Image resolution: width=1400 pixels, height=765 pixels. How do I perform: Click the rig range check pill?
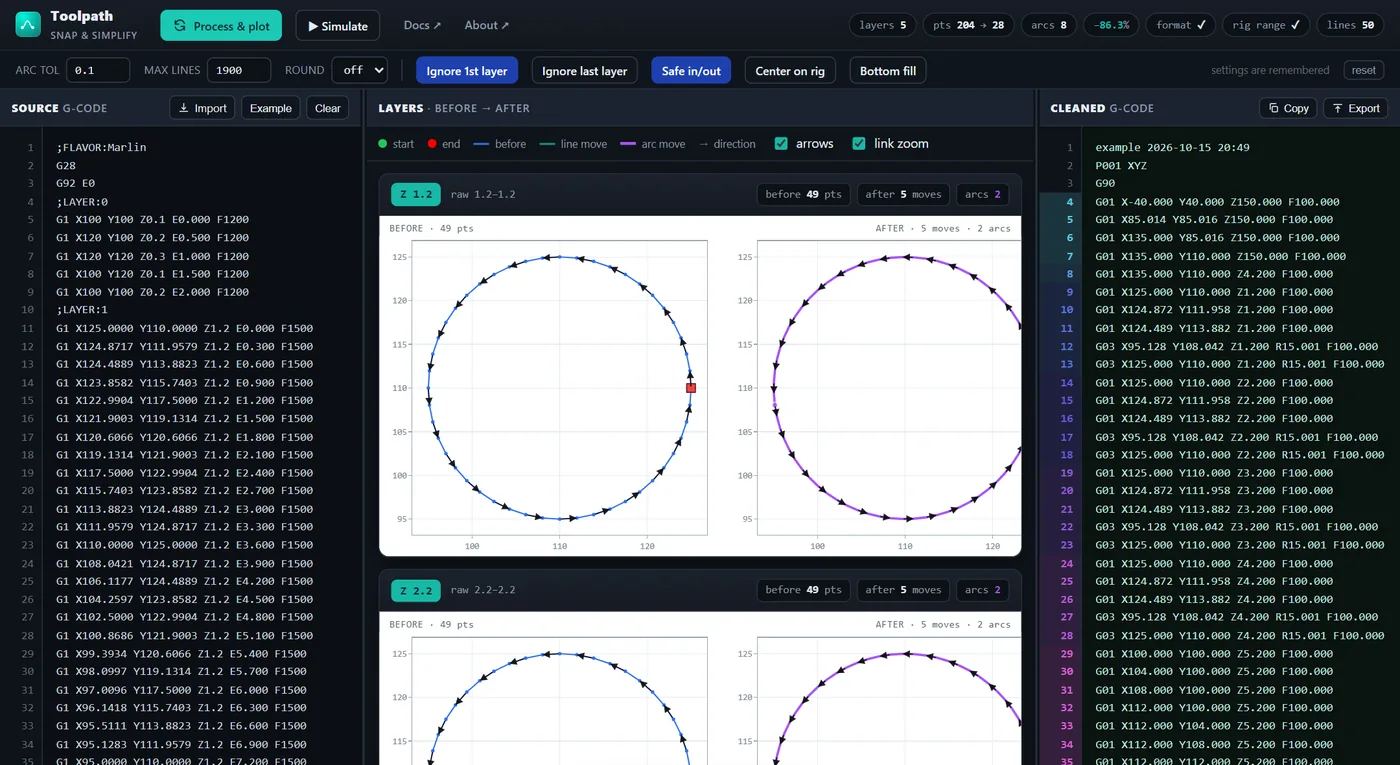pos(1266,25)
